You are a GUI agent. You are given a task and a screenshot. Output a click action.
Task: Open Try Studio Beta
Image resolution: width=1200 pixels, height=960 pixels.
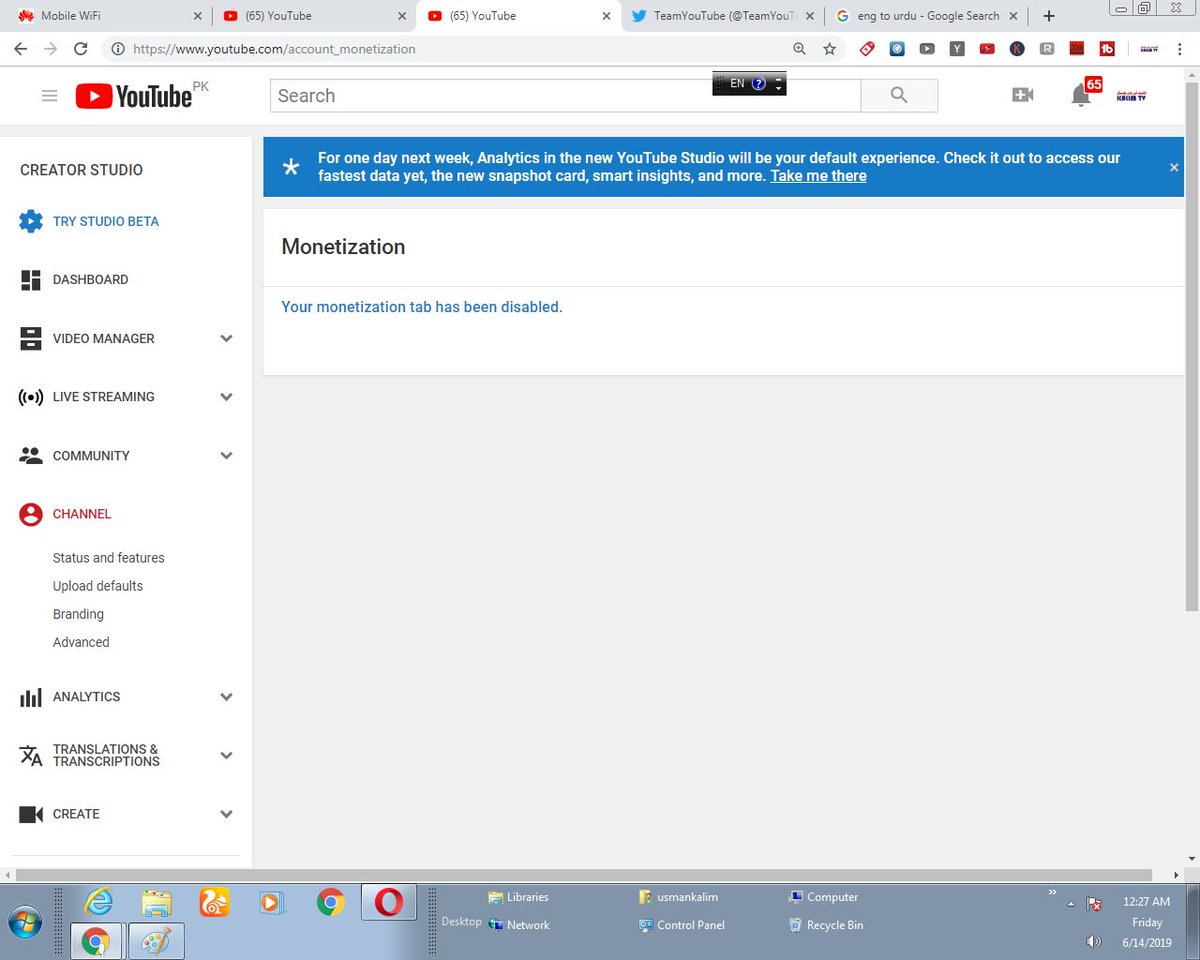(x=106, y=221)
